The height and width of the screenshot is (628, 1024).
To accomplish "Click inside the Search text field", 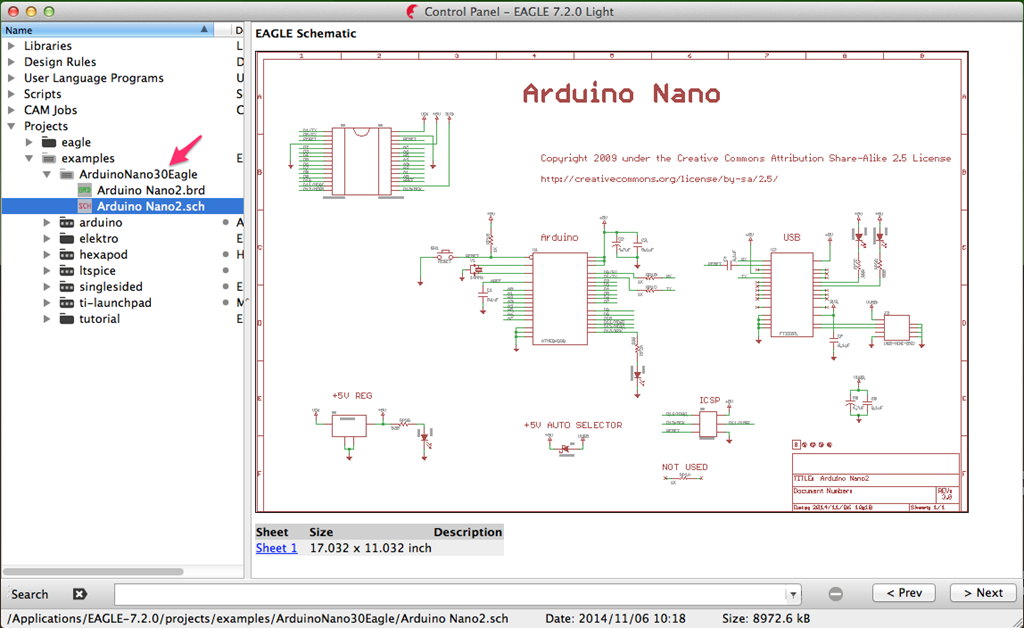I will (x=450, y=594).
